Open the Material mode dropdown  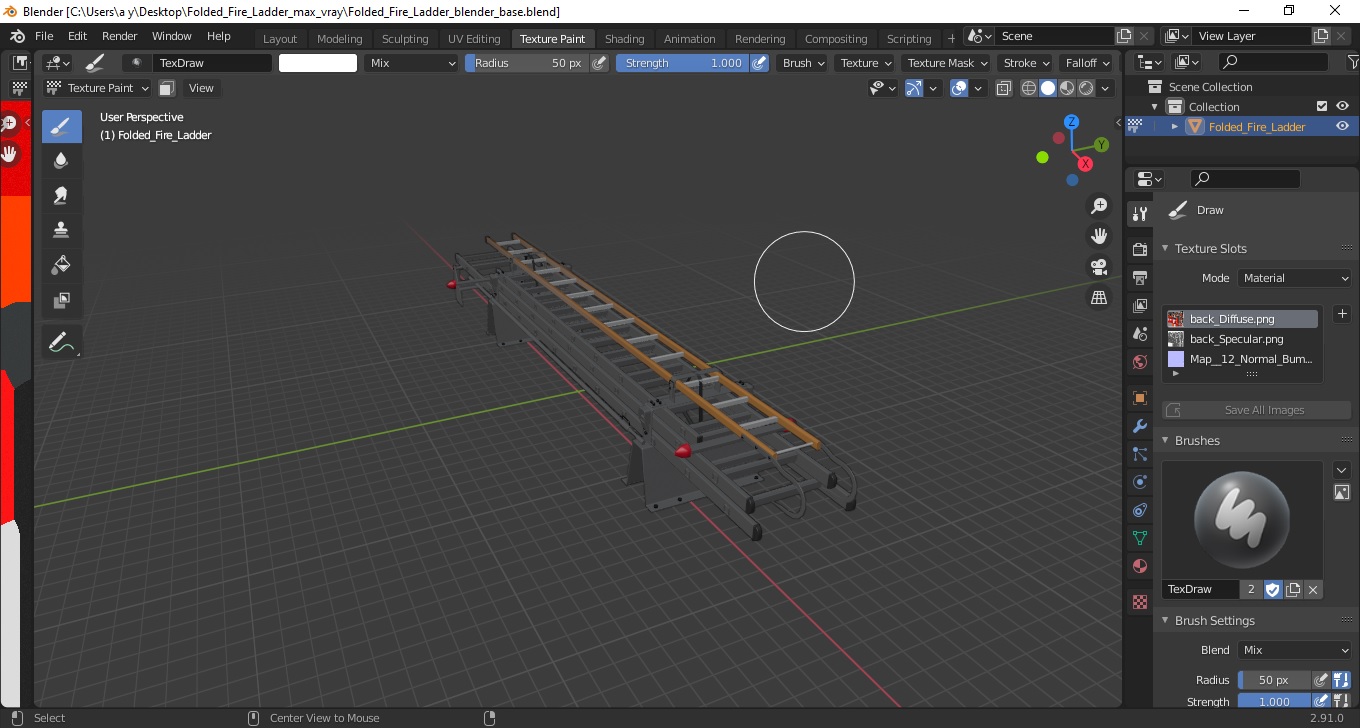[x=1294, y=278]
